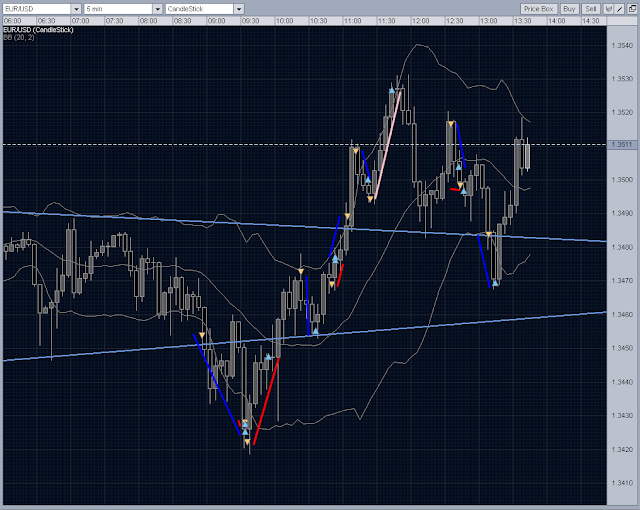Click the 07:30 time axis label
The width and height of the screenshot is (640, 510).
114,21
